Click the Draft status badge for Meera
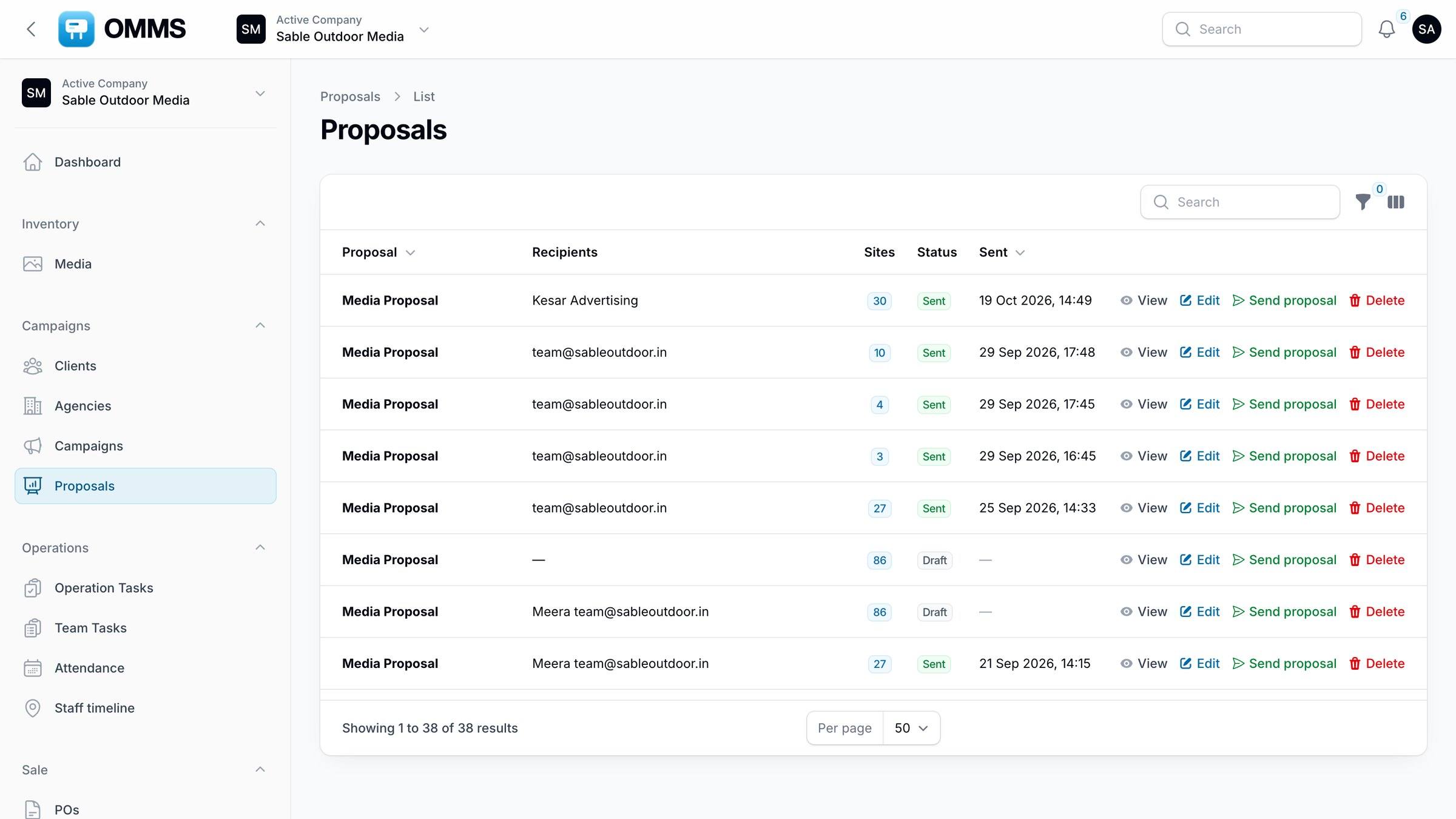Image resolution: width=1456 pixels, height=819 pixels. pyautogui.click(x=934, y=612)
